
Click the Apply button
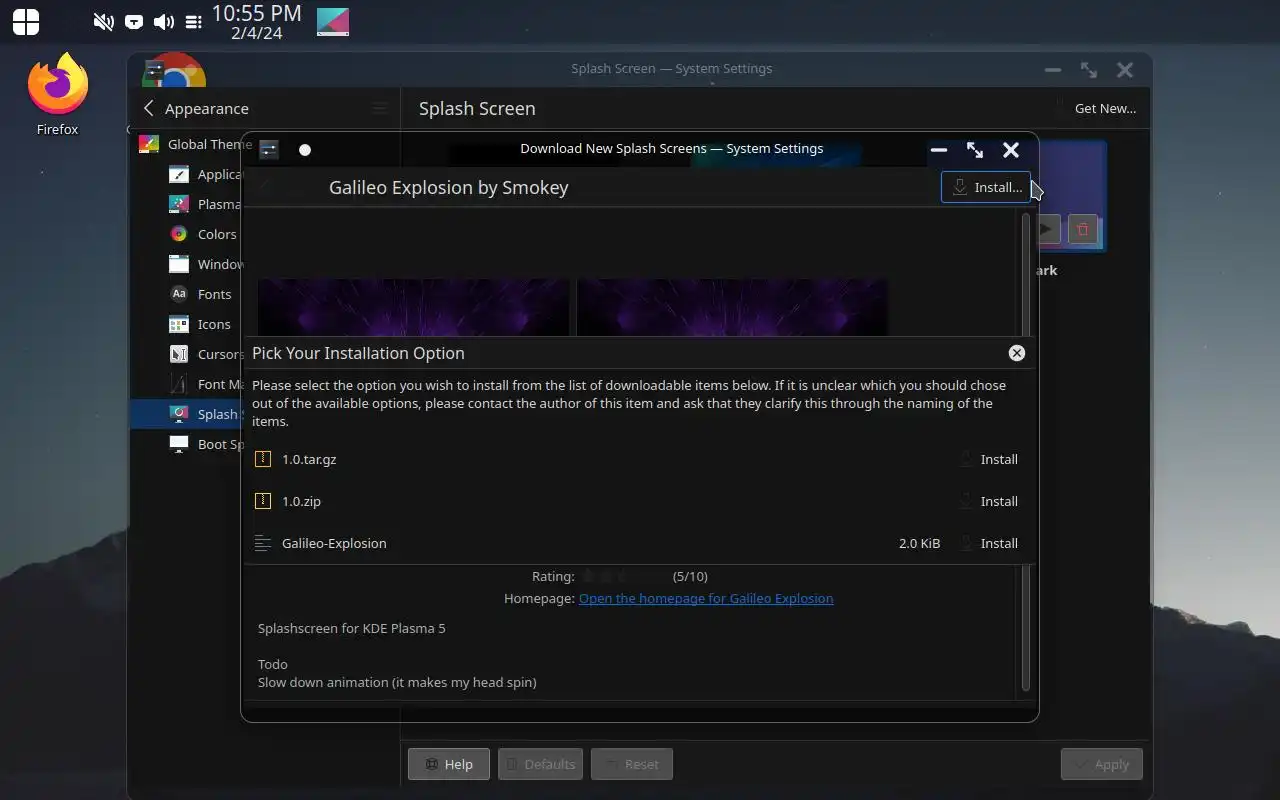(1102, 764)
